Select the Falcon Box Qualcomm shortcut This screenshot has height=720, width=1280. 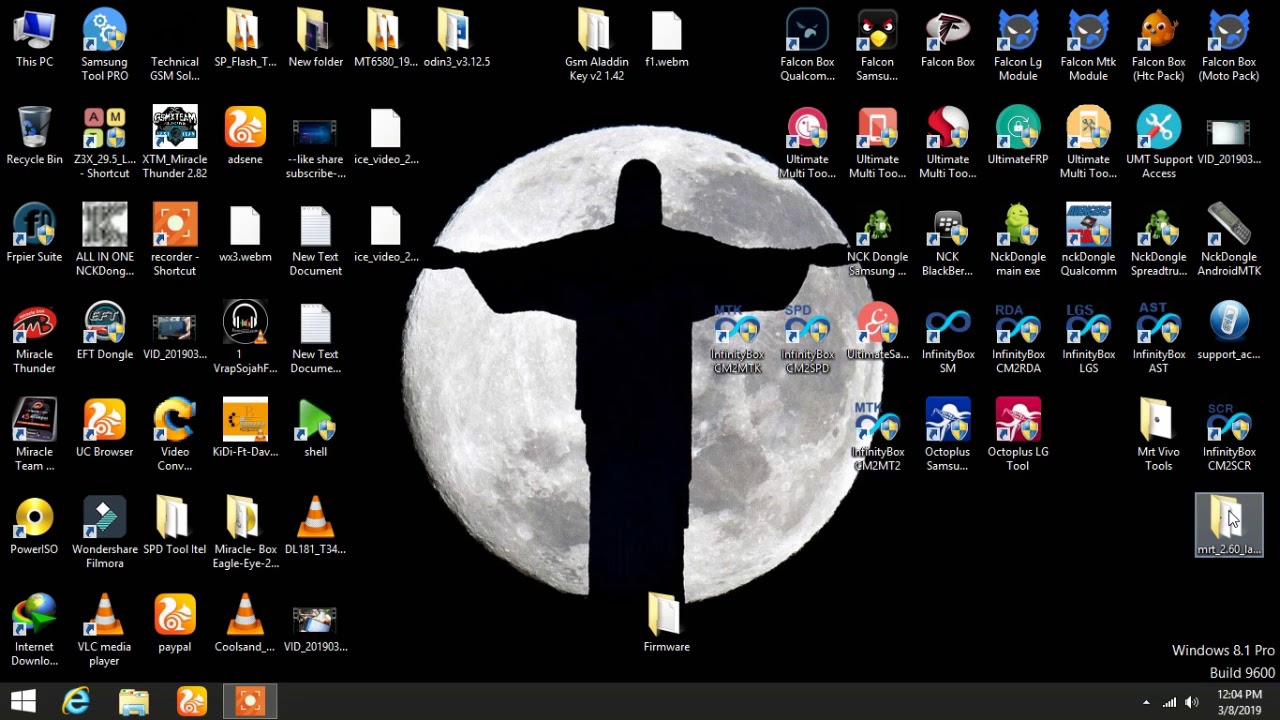pyautogui.click(x=807, y=46)
